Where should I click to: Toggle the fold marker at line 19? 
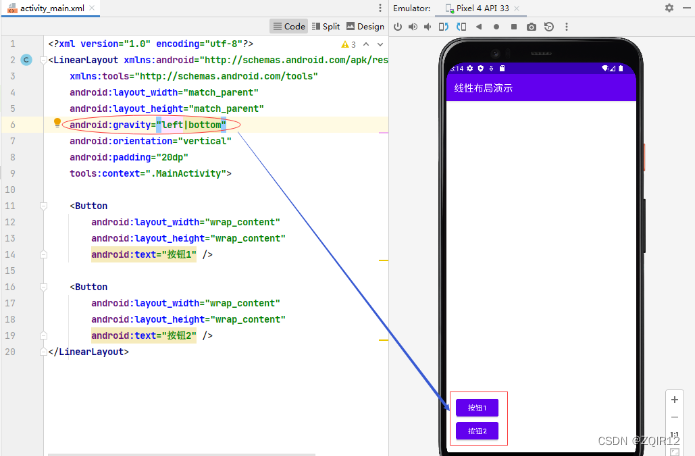[x=43, y=335]
